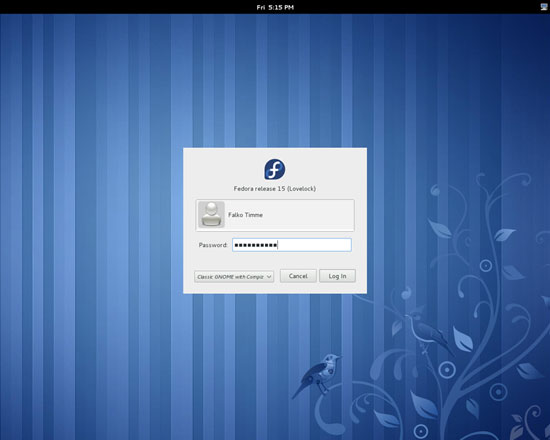Click the Cancel button
The width and height of the screenshot is (550, 440).
coord(298,276)
